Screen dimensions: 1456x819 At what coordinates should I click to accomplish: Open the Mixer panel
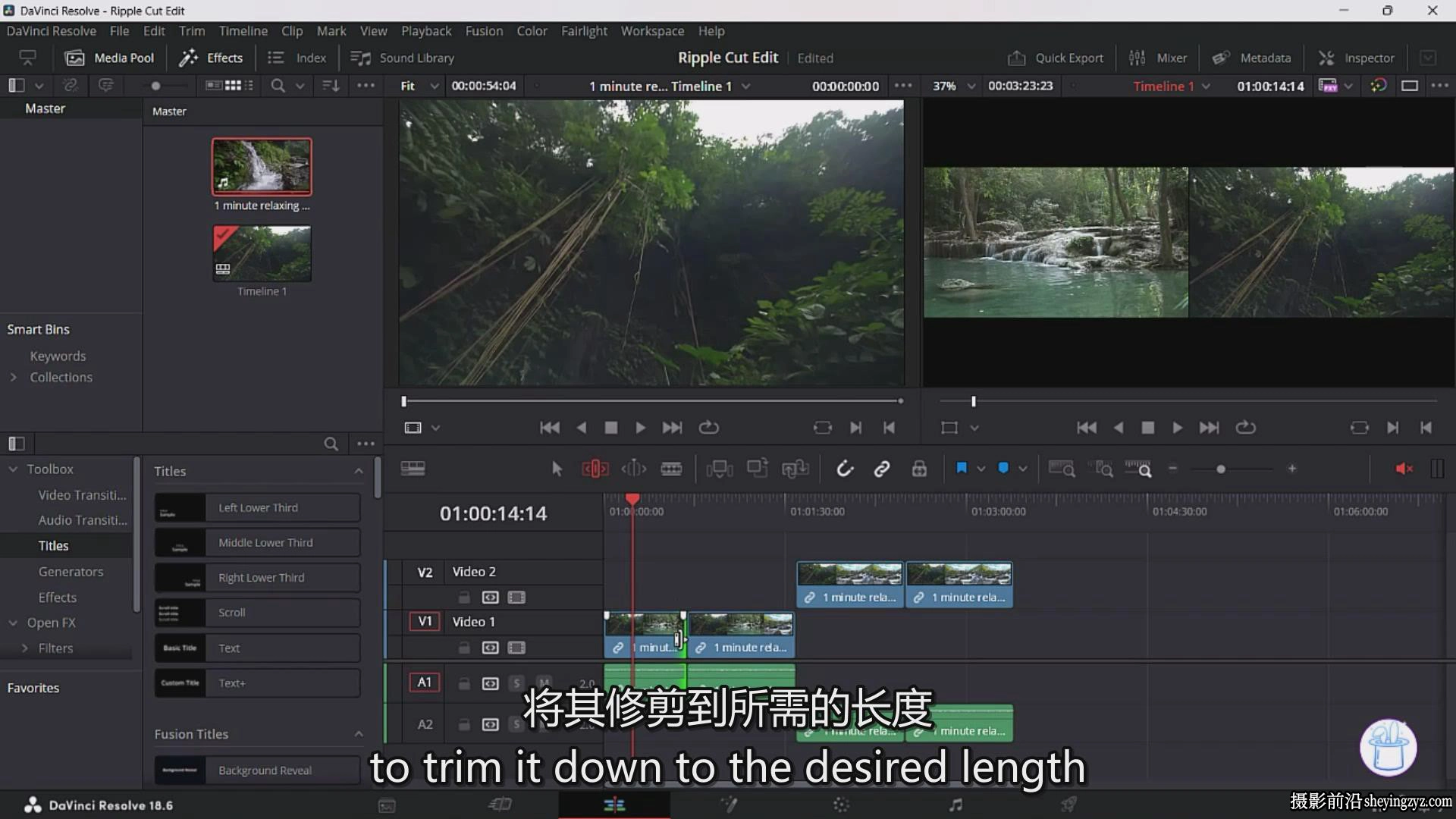tap(1158, 58)
